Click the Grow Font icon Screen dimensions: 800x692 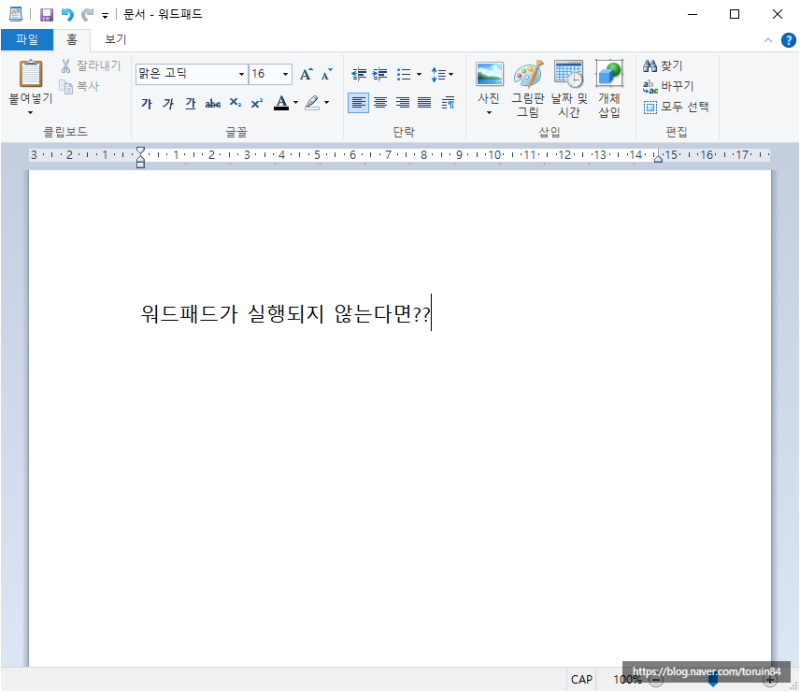(305, 73)
